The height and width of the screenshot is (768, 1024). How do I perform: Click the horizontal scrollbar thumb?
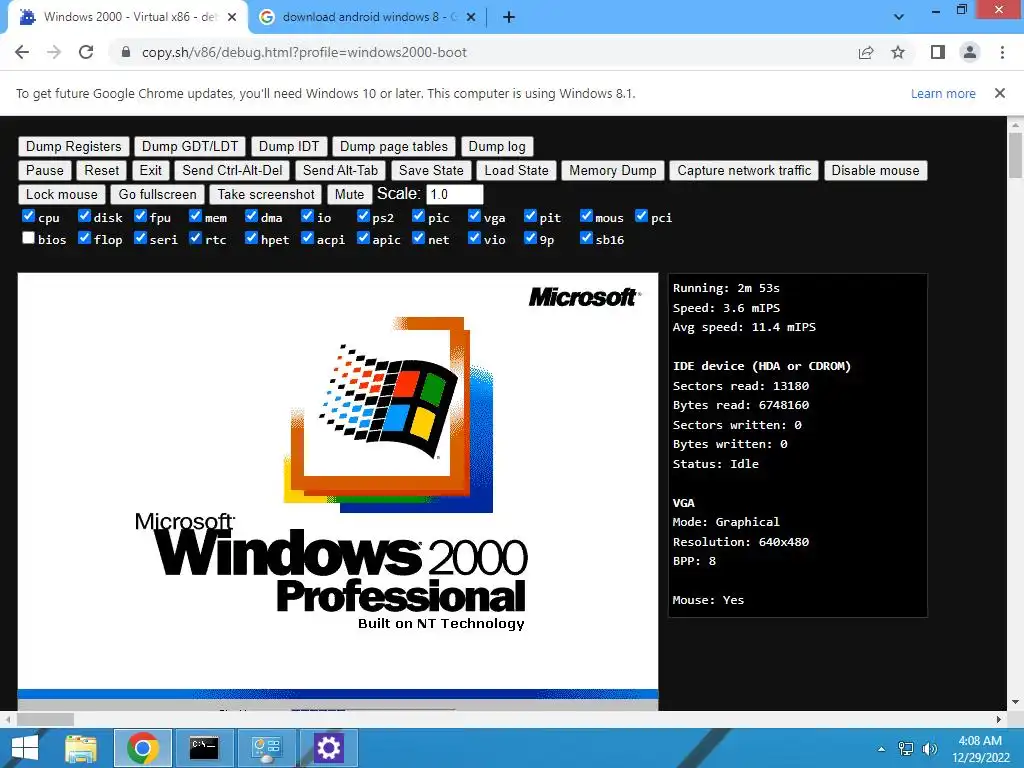45,720
